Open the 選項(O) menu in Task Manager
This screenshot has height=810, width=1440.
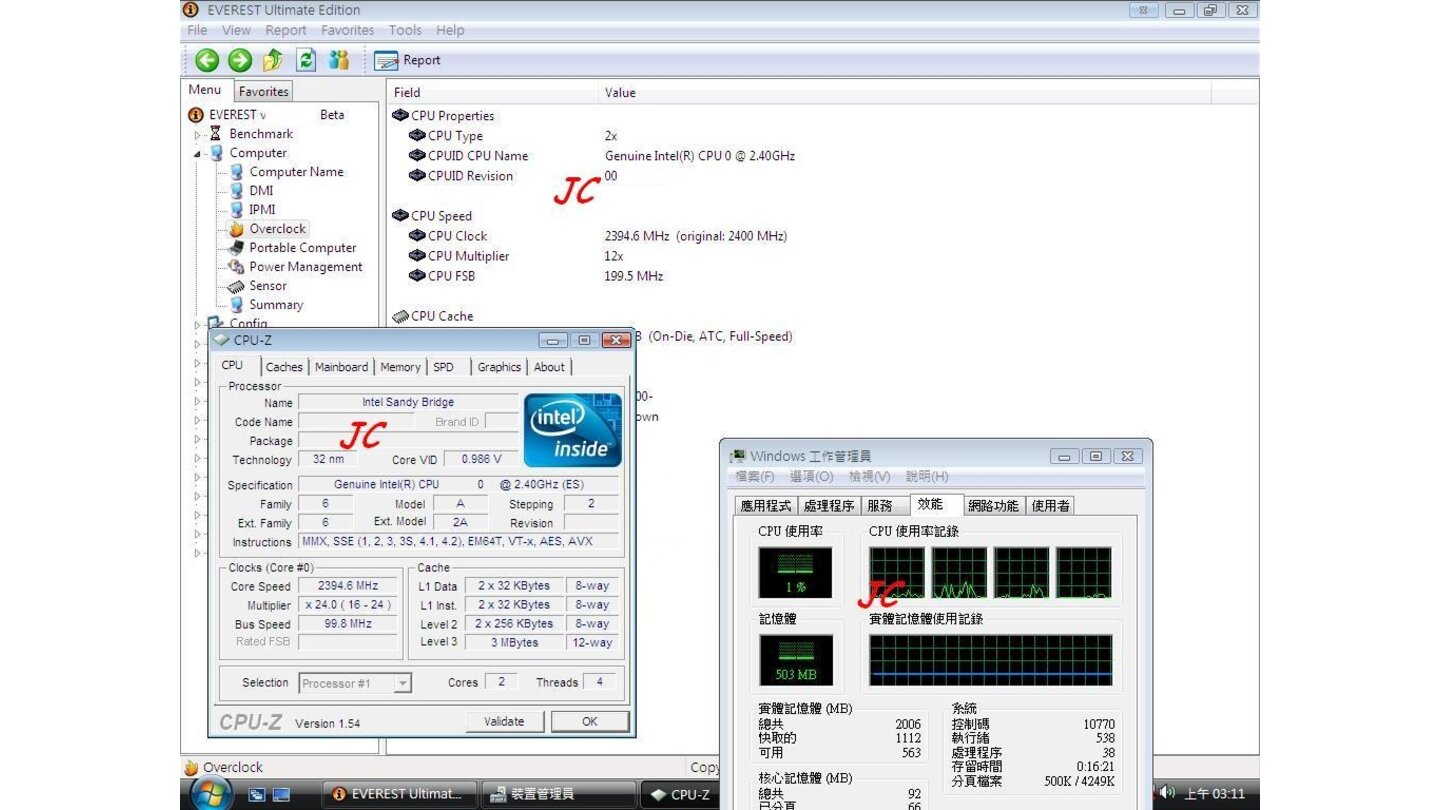(811, 477)
